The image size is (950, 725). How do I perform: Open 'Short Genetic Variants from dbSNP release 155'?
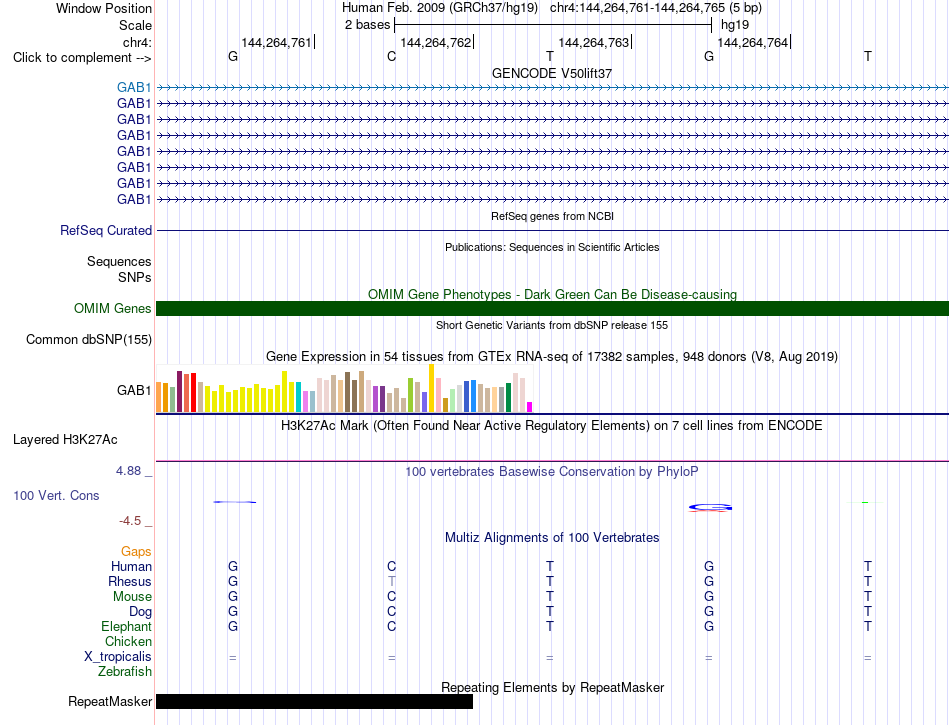point(552,325)
